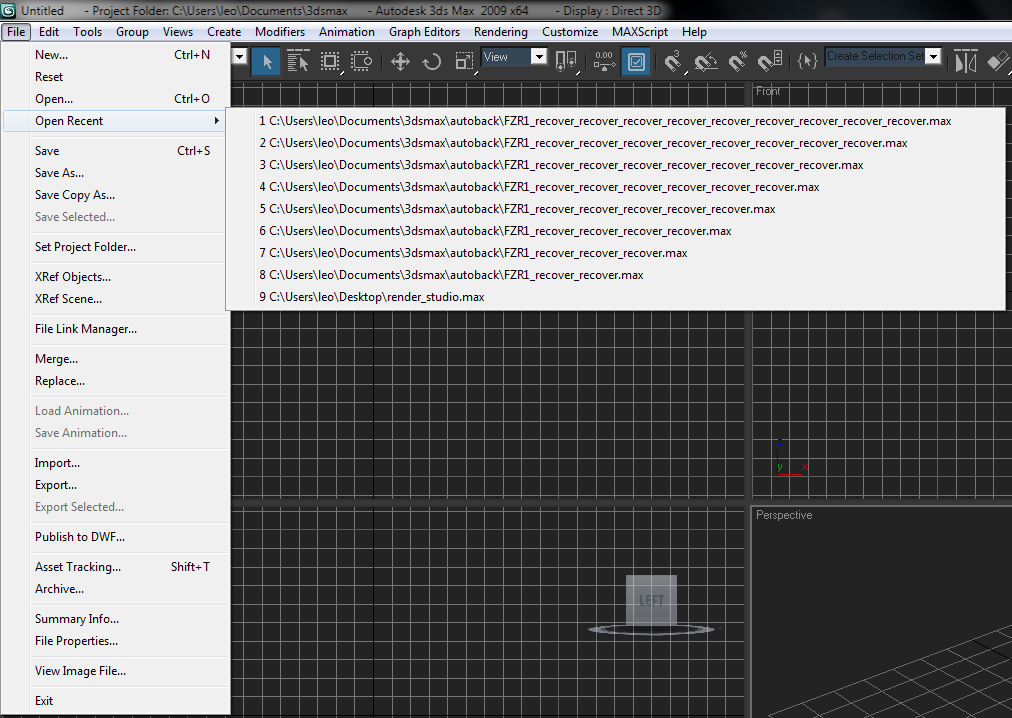Open Summary Info... item
This screenshot has height=718, width=1012.
coord(116,619)
